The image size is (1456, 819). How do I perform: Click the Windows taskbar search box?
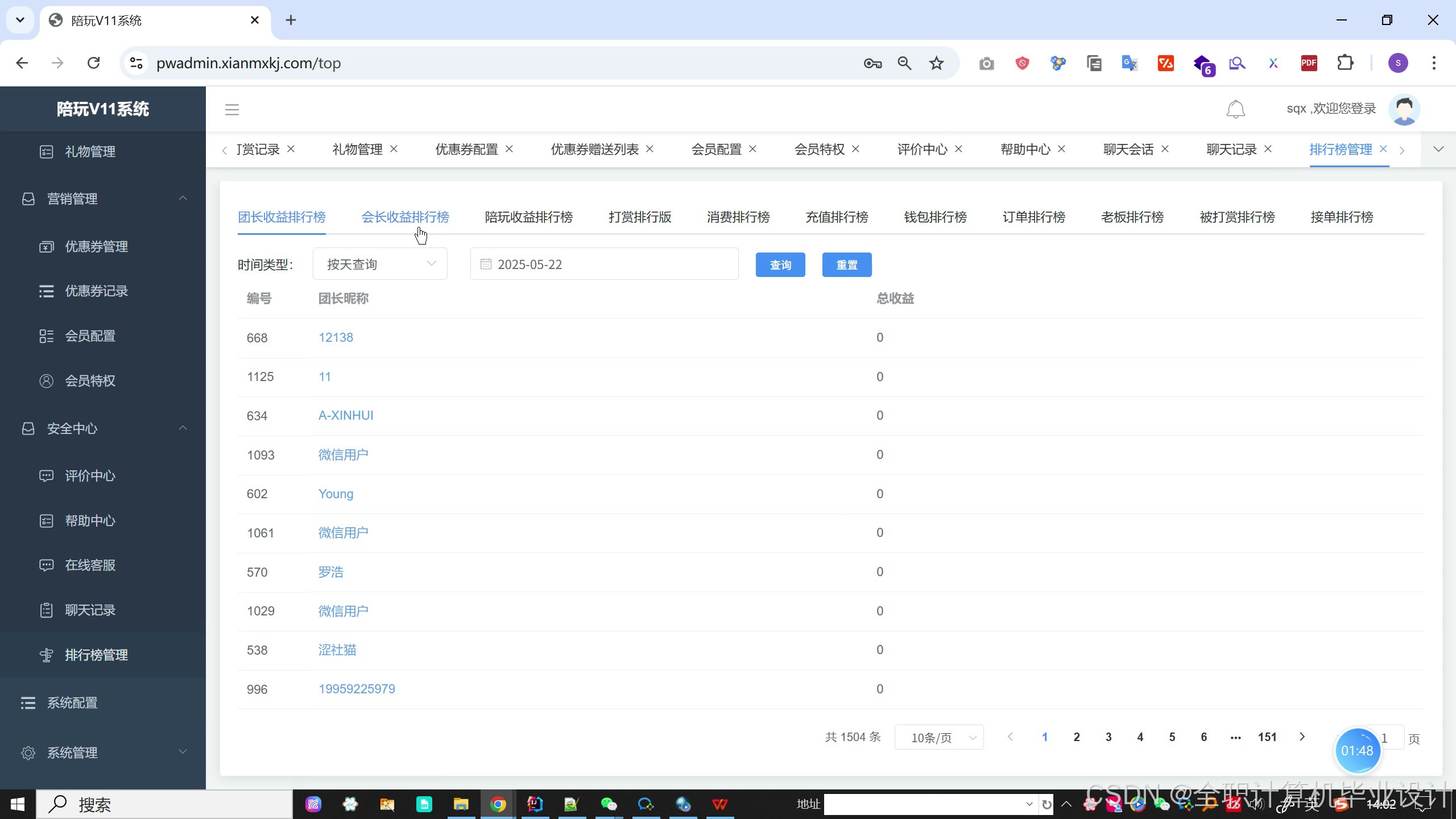[165, 804]
